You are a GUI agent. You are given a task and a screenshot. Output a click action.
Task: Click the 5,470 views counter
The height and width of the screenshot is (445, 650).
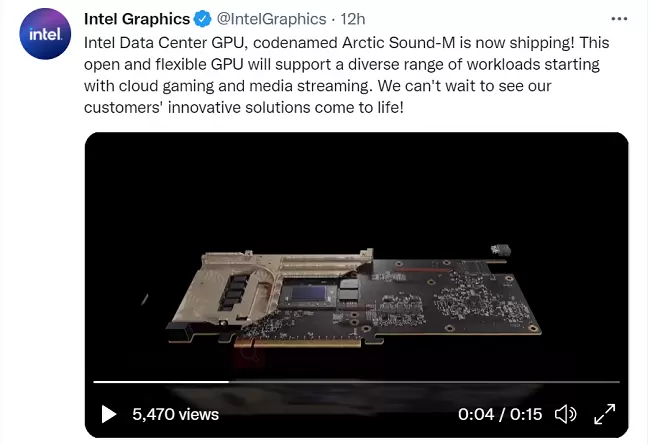175,414
